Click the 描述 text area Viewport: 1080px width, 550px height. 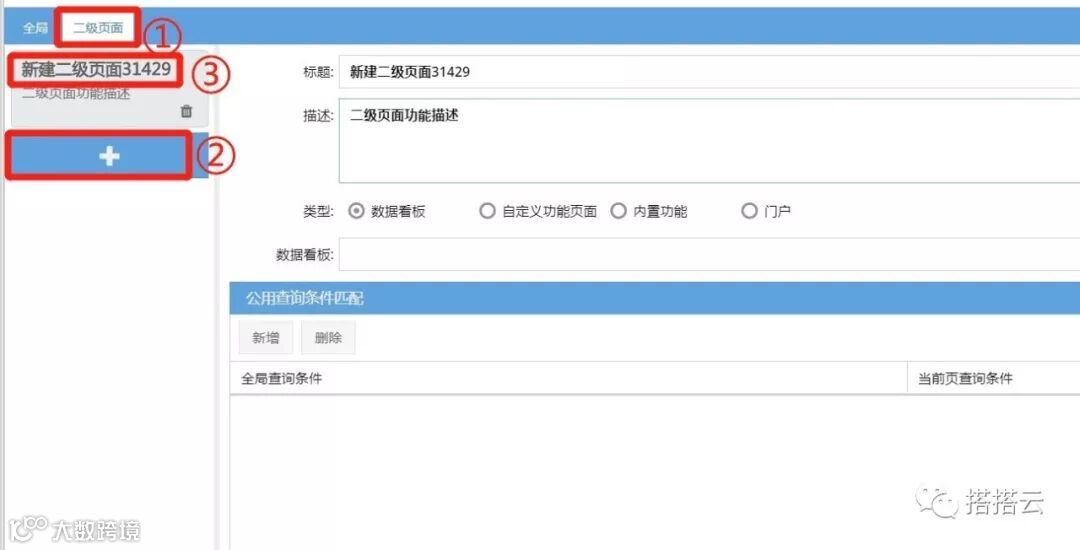pyautogui.click(x=709, y=141)
